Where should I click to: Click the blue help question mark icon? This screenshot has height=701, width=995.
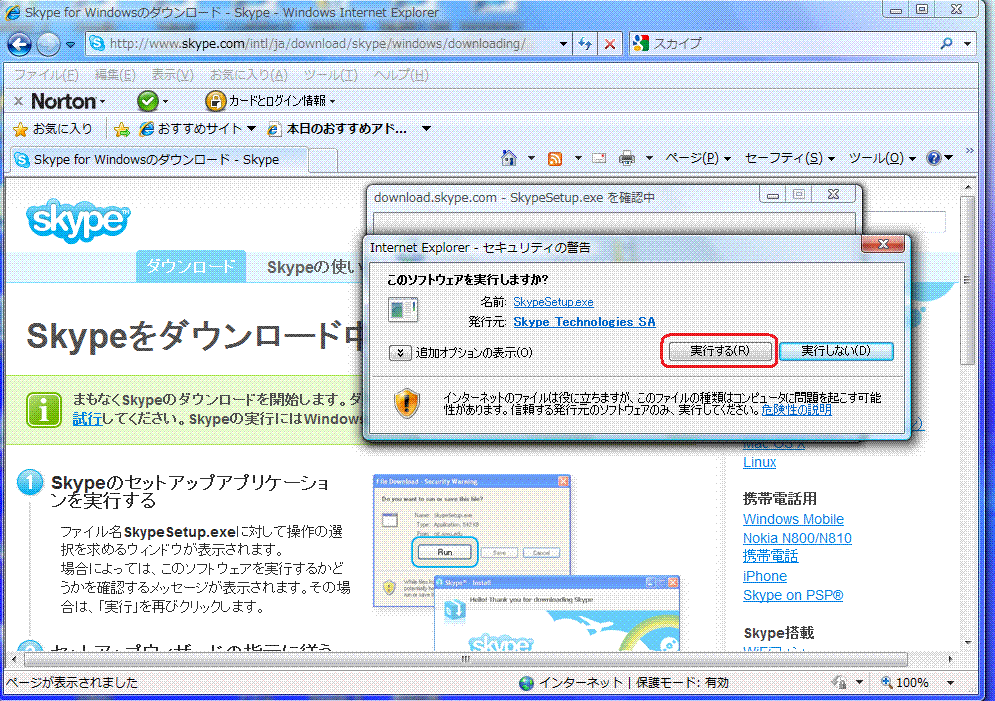click(x=933, y=157)
